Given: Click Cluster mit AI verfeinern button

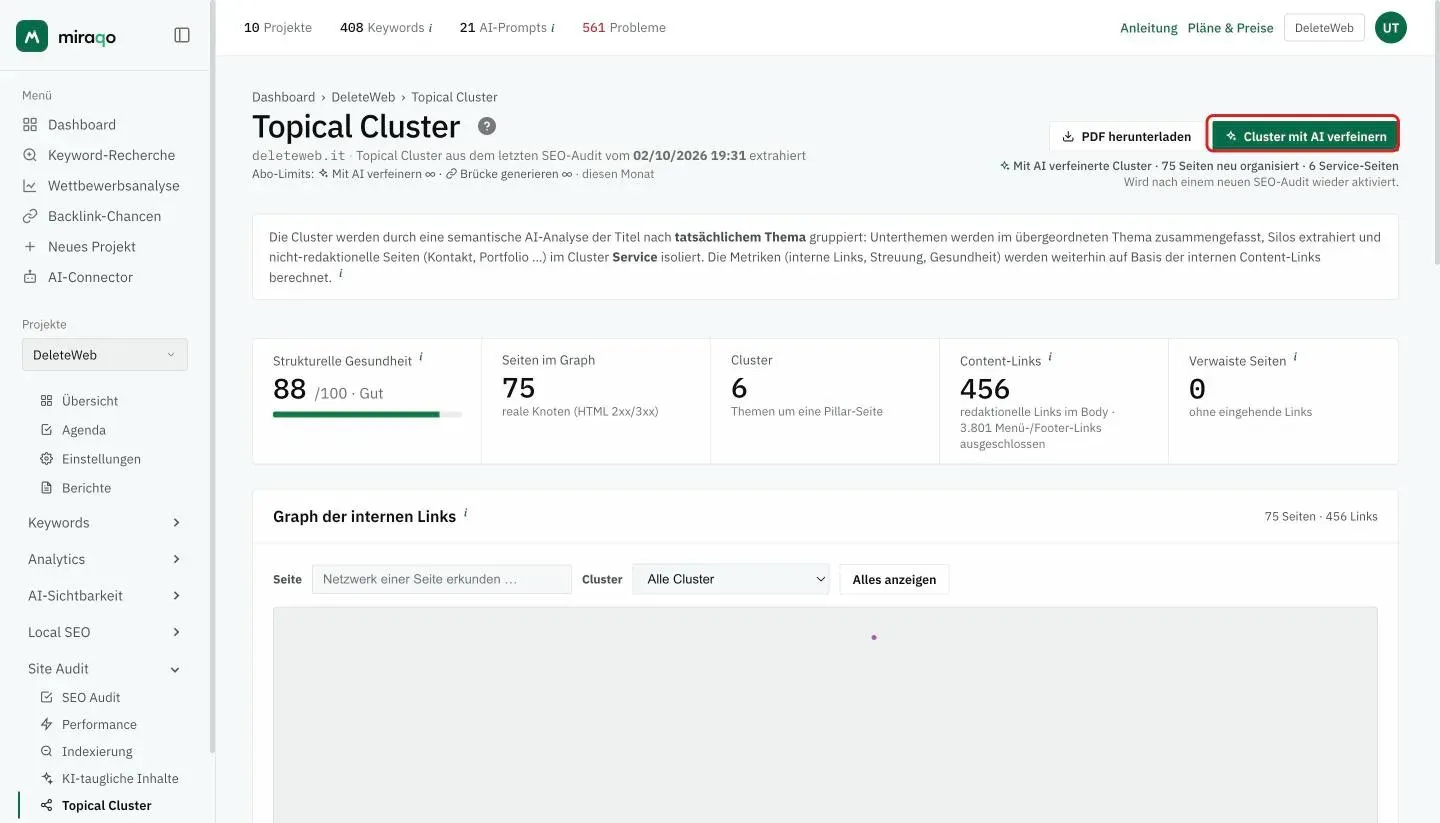Looking at the screenshot, I should [x=1304, y=136].
